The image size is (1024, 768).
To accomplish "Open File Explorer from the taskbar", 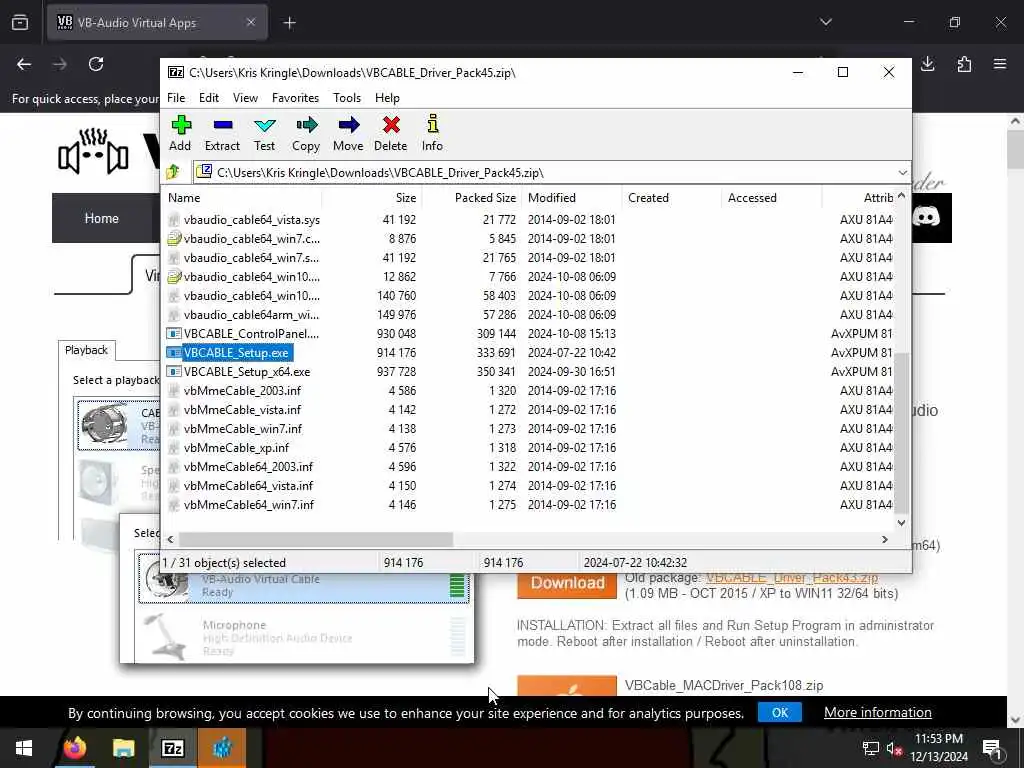I will tap(123, 748).
